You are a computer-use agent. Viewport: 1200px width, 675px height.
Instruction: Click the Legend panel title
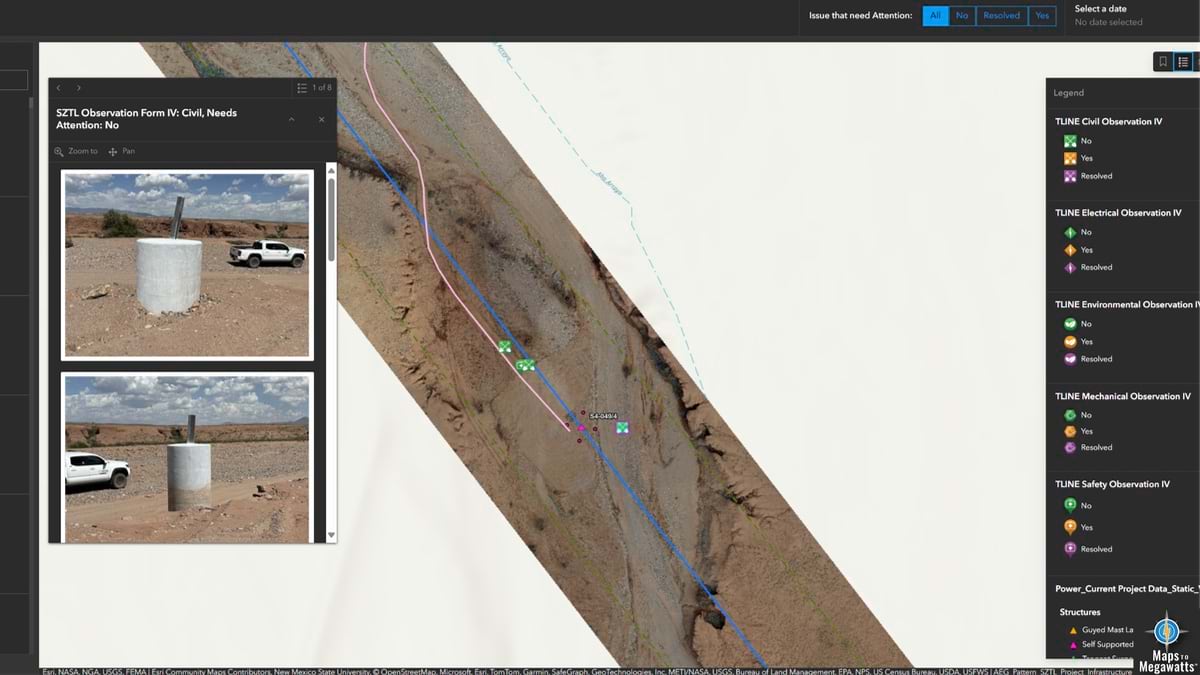click(1068, 93)
